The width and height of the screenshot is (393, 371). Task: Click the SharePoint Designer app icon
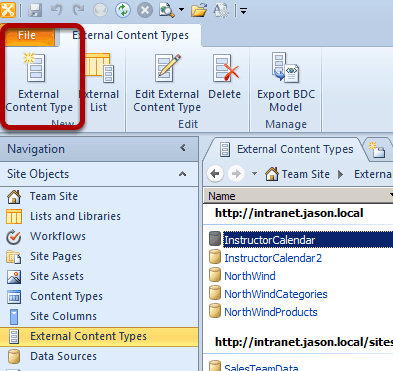coord(7,10)
